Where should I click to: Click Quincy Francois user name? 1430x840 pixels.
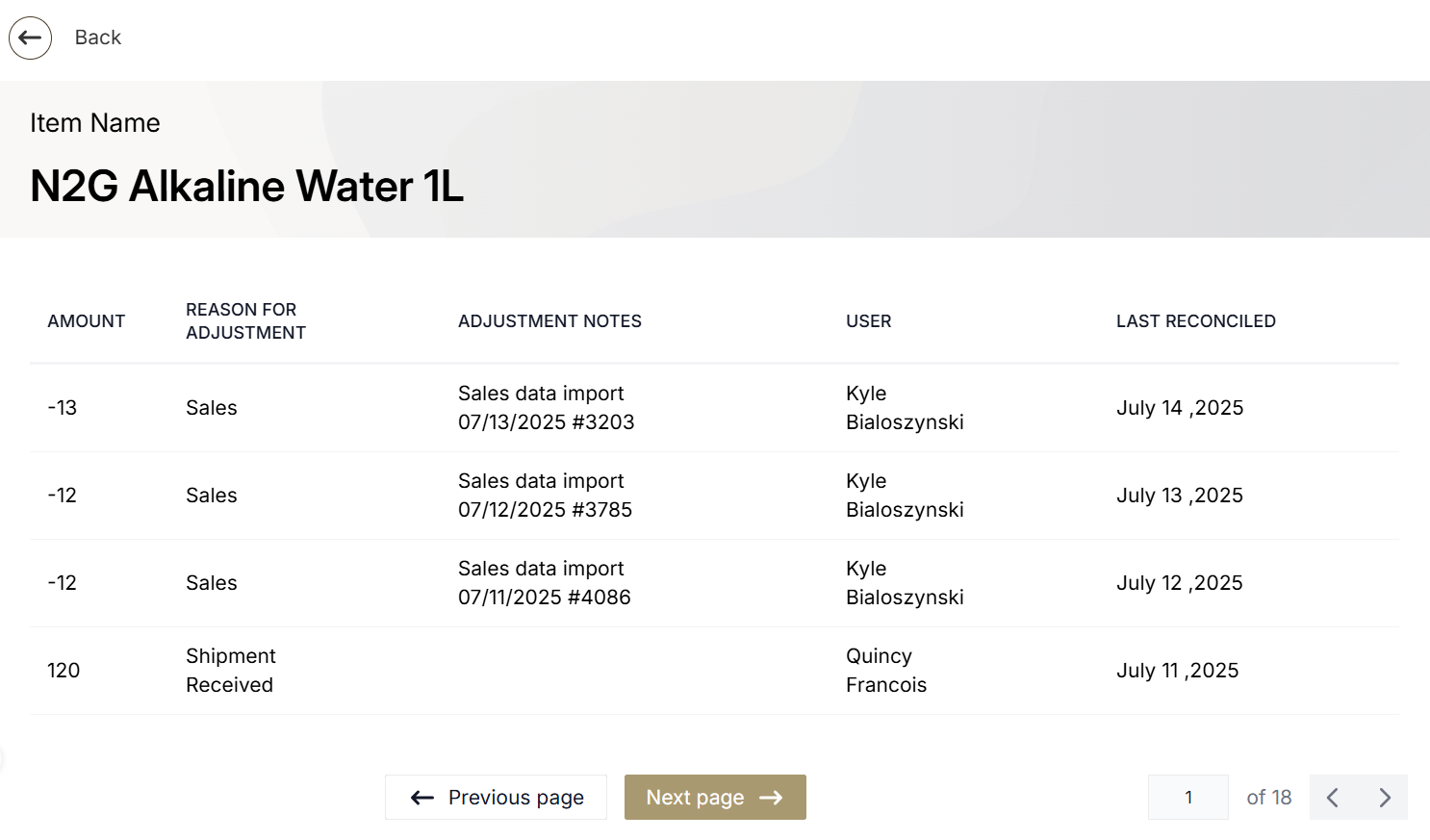pyautogui.click(x=885, y=671)
